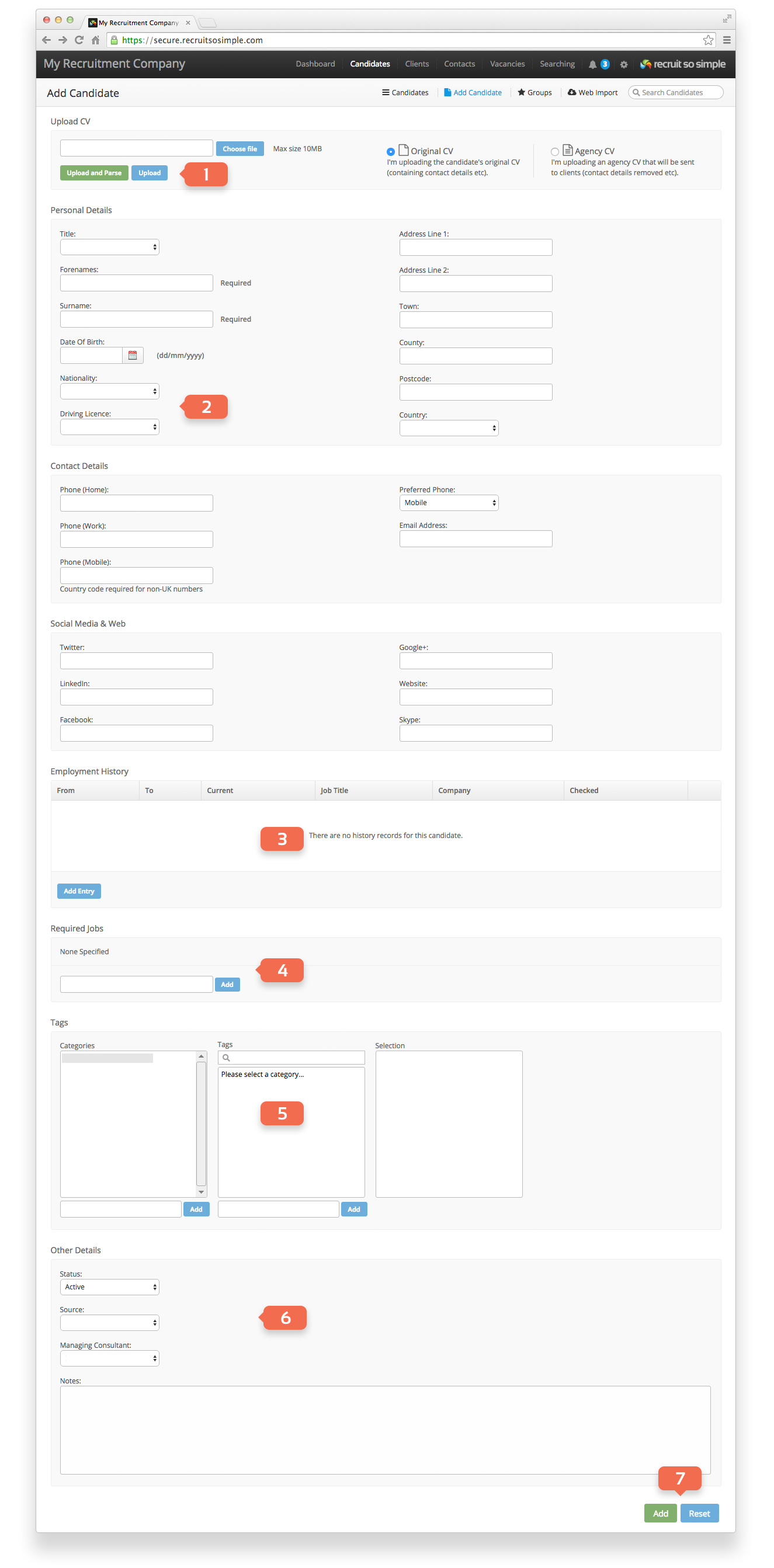
Task: Go to the Vacancies menu item
Action: (x=507, y=64)
